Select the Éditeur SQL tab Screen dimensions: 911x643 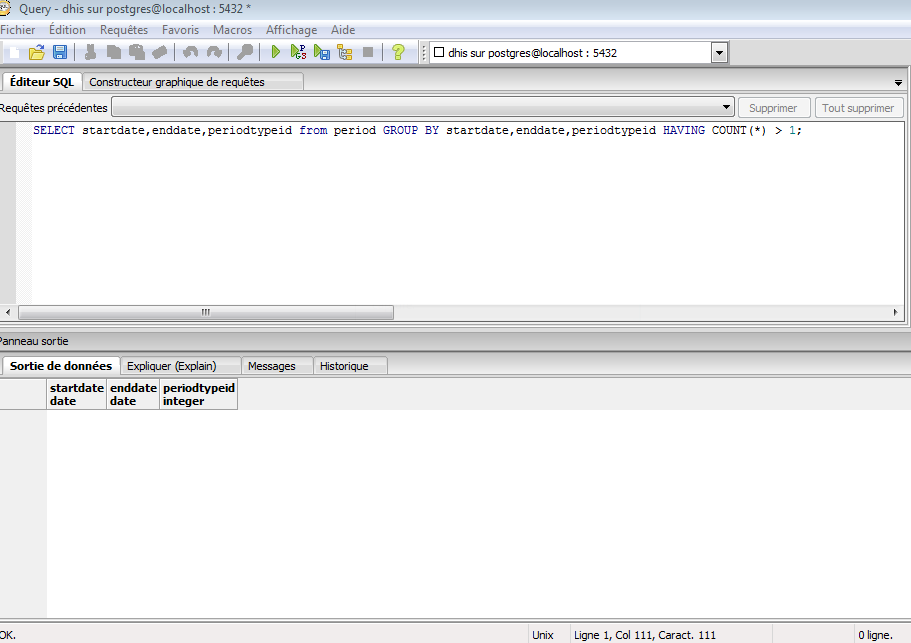pyautogui.click(x=42, y=82)
